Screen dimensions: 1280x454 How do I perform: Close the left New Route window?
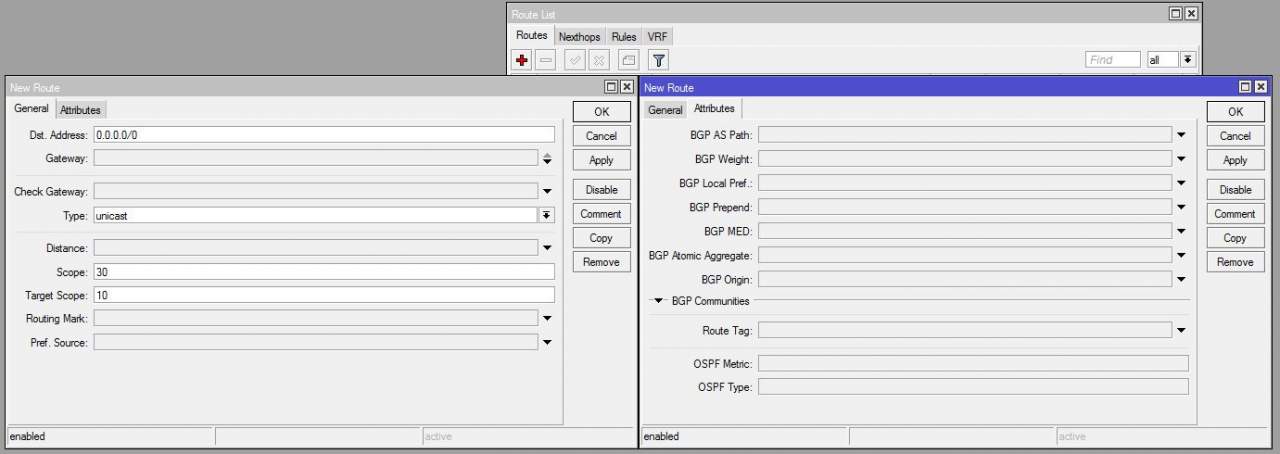(626, 87)
